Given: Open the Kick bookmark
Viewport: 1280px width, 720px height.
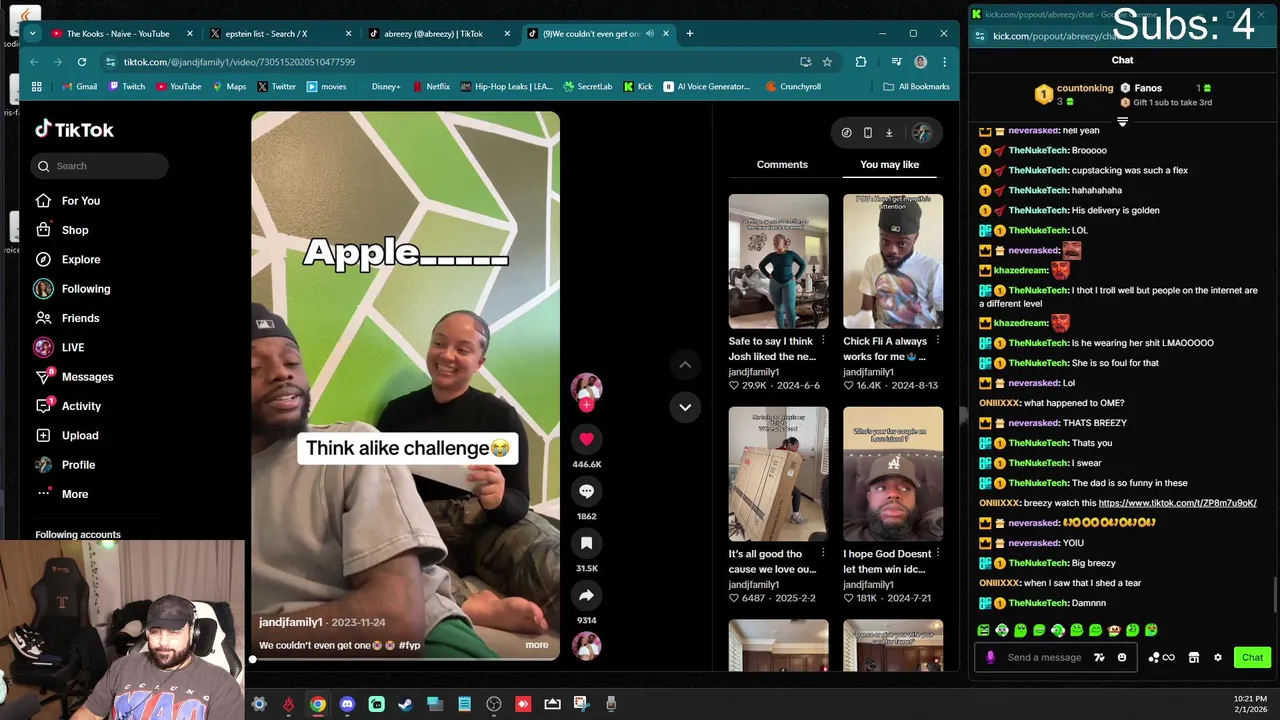Looking at the screenshot, I should click(637, 87).
